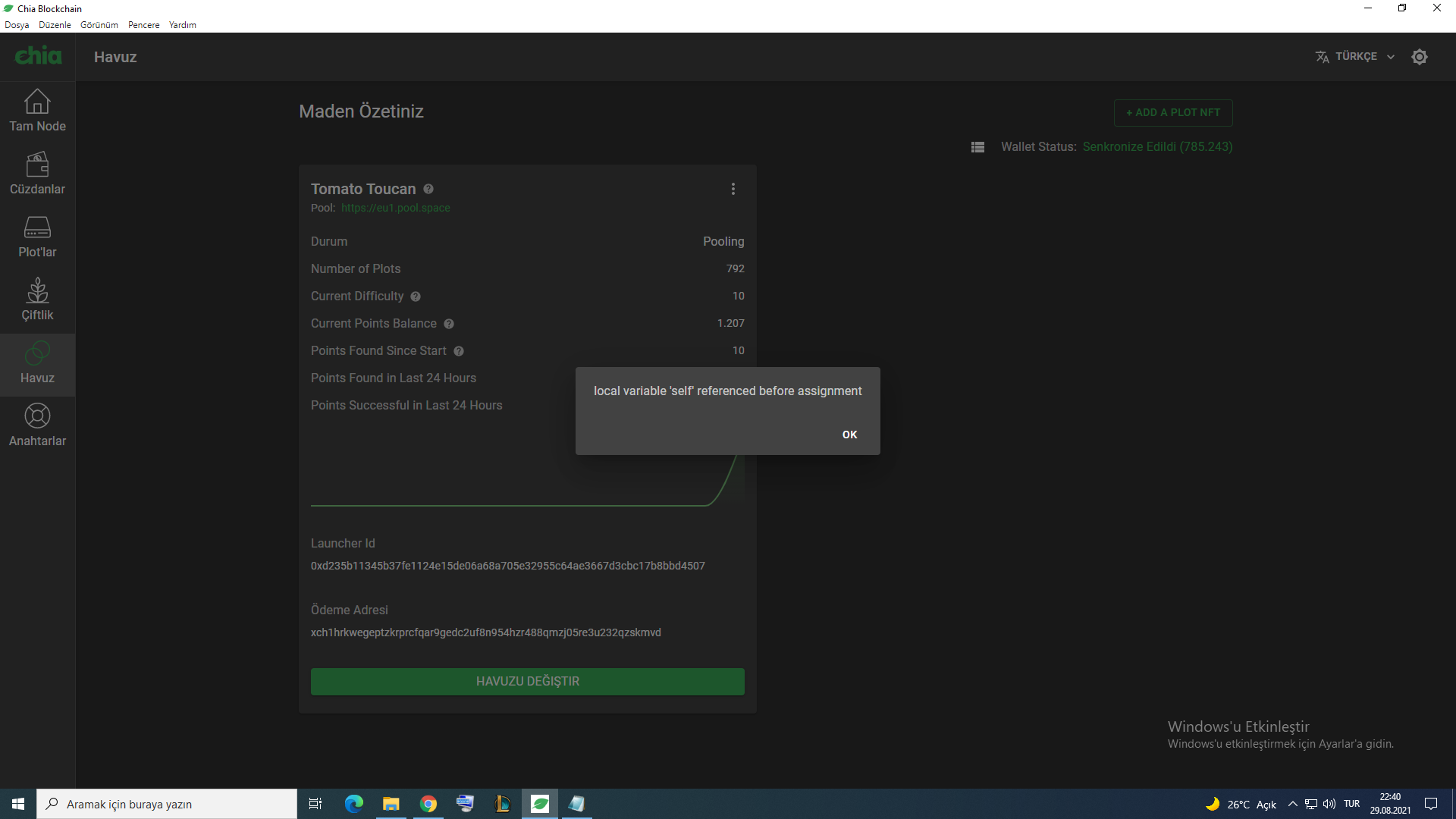
Task: Open the Windows Start menu
Action: click(18, 804)
